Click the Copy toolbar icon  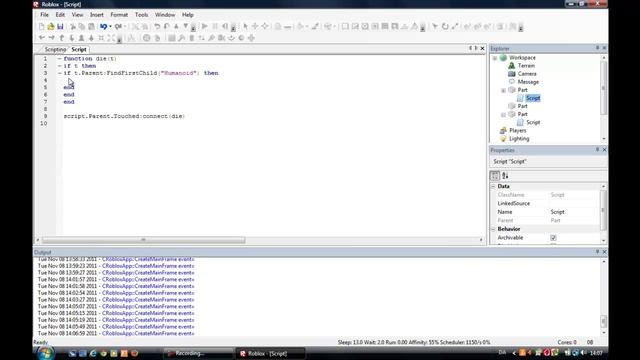coord(82,27)
